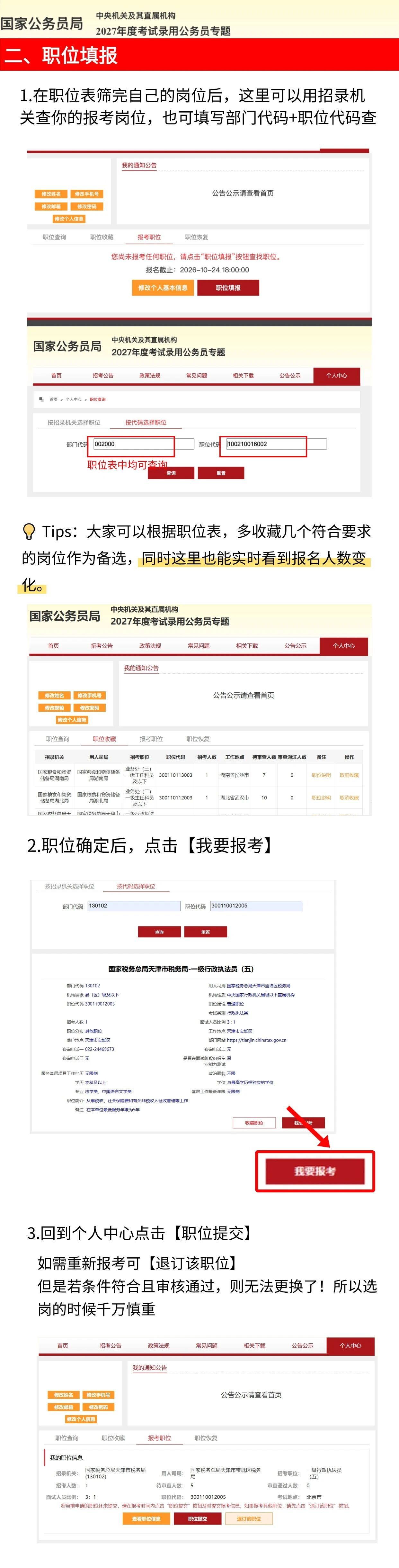Screen dimensions: 399x1568
Task: Click the red 您尚未报考任何职位 notice text
Action: pos(197,257)
